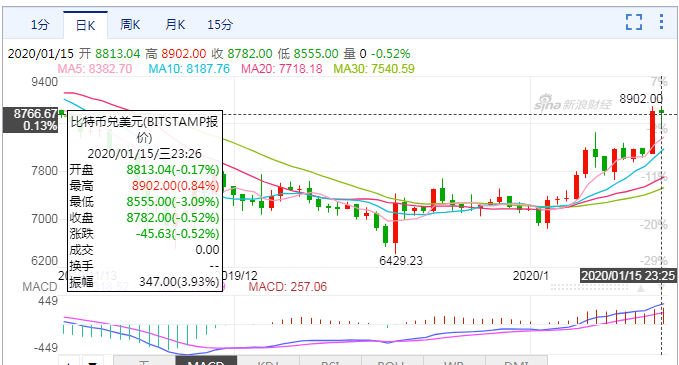Switch to the 1分 chart tab
This screenshot has height=365, width=679.
tap(40, 25)
